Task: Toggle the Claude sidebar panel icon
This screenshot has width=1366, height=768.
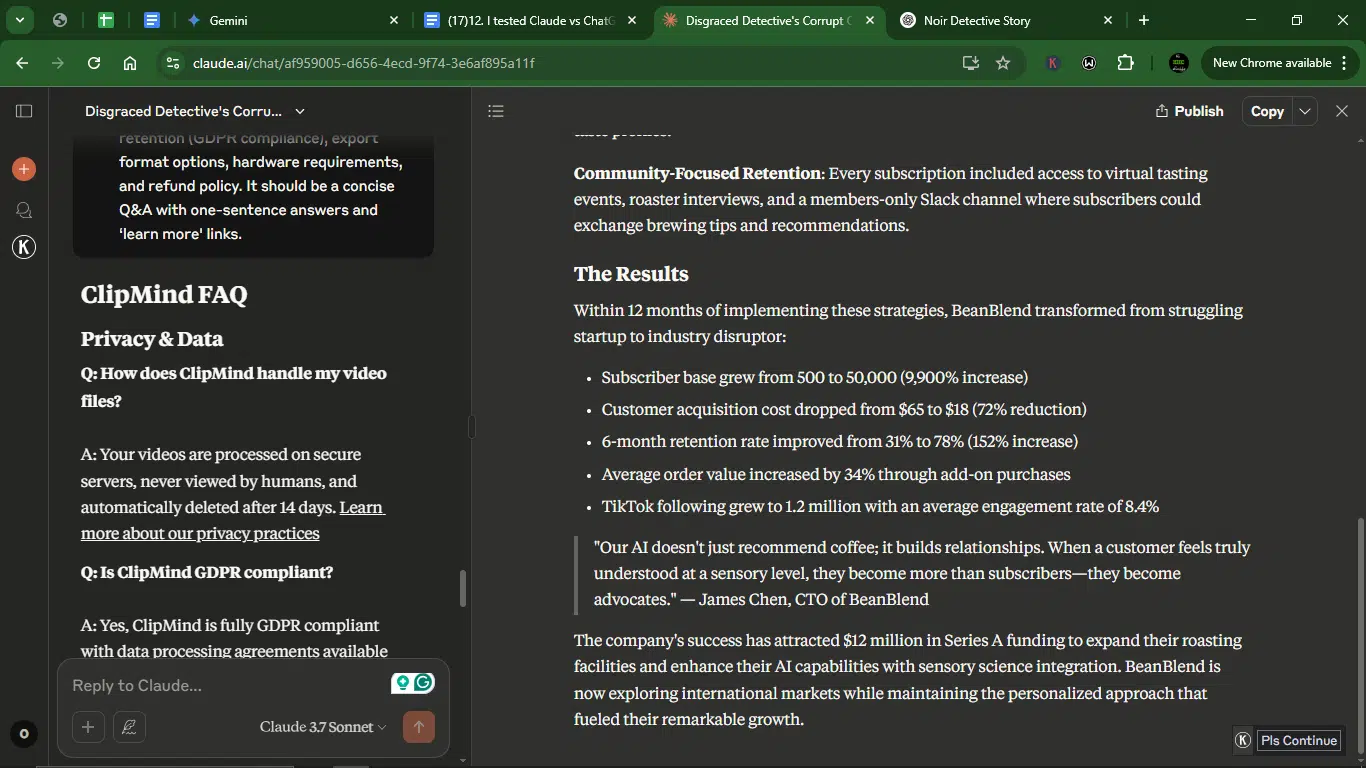Action: point(24,111)
